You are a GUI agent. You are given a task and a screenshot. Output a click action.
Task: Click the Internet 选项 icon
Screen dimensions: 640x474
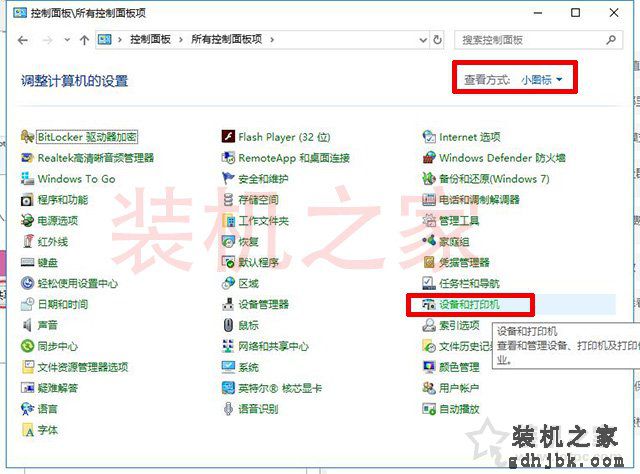(x=429, y=137)
